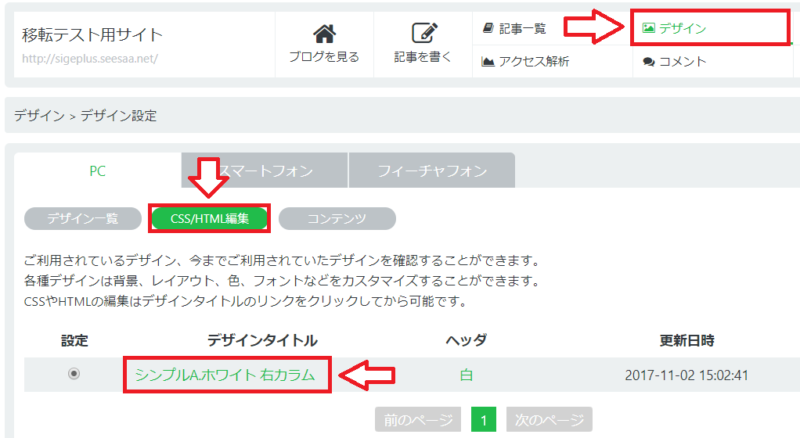Open the ブログを見る menu label
Screen dimensions: 800x438
(324, 57)
